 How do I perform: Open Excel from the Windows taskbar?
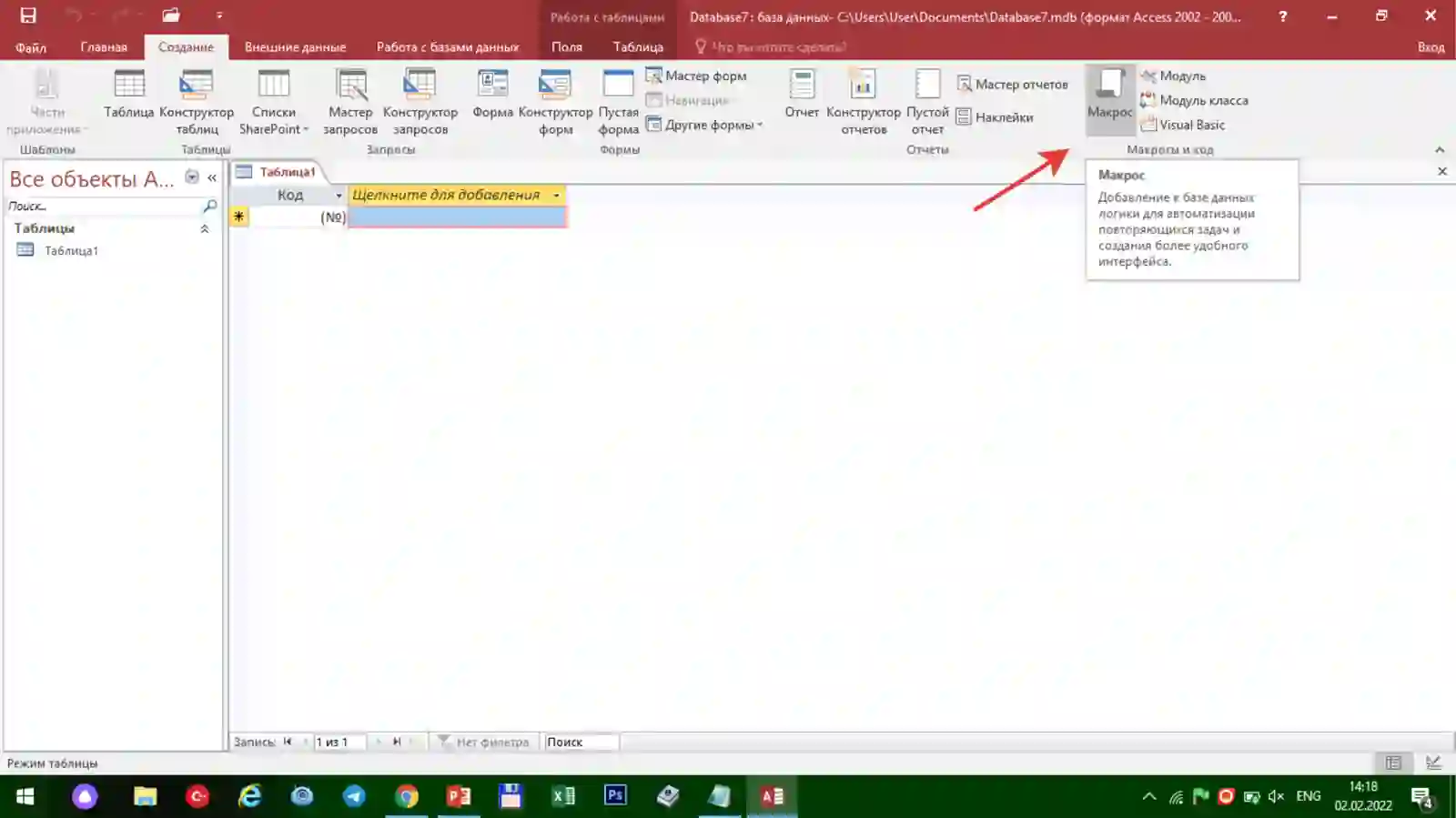pyautogui.click(x=563, y=796)
